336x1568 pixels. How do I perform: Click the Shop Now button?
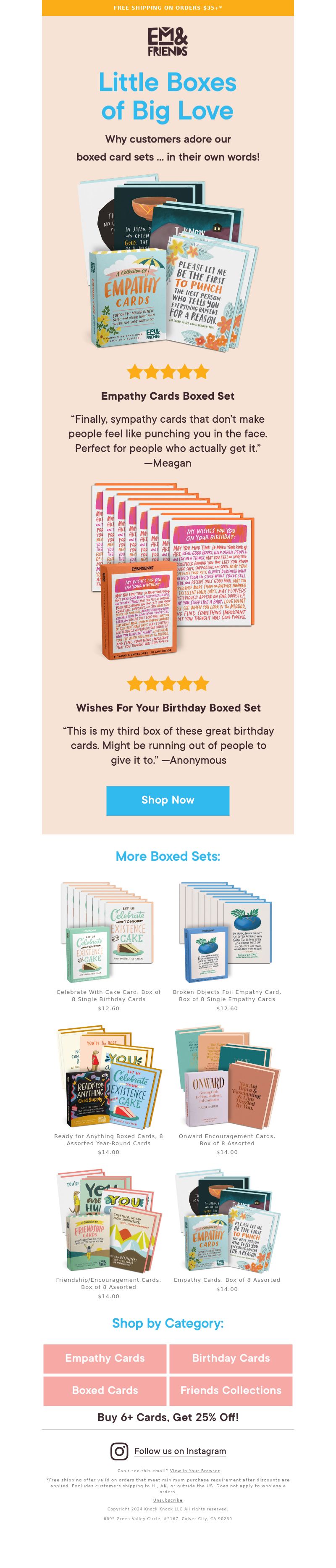[168, 800]
